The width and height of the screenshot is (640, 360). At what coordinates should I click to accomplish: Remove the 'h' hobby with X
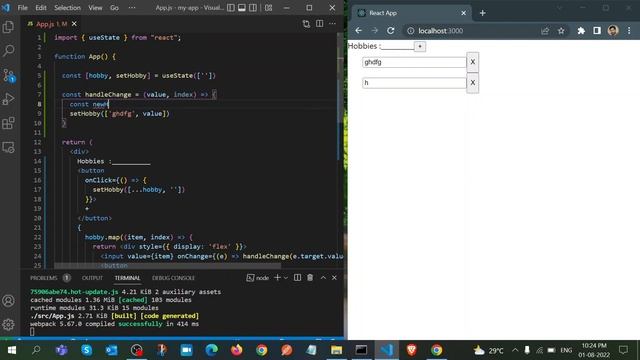[x=473, y=83]
